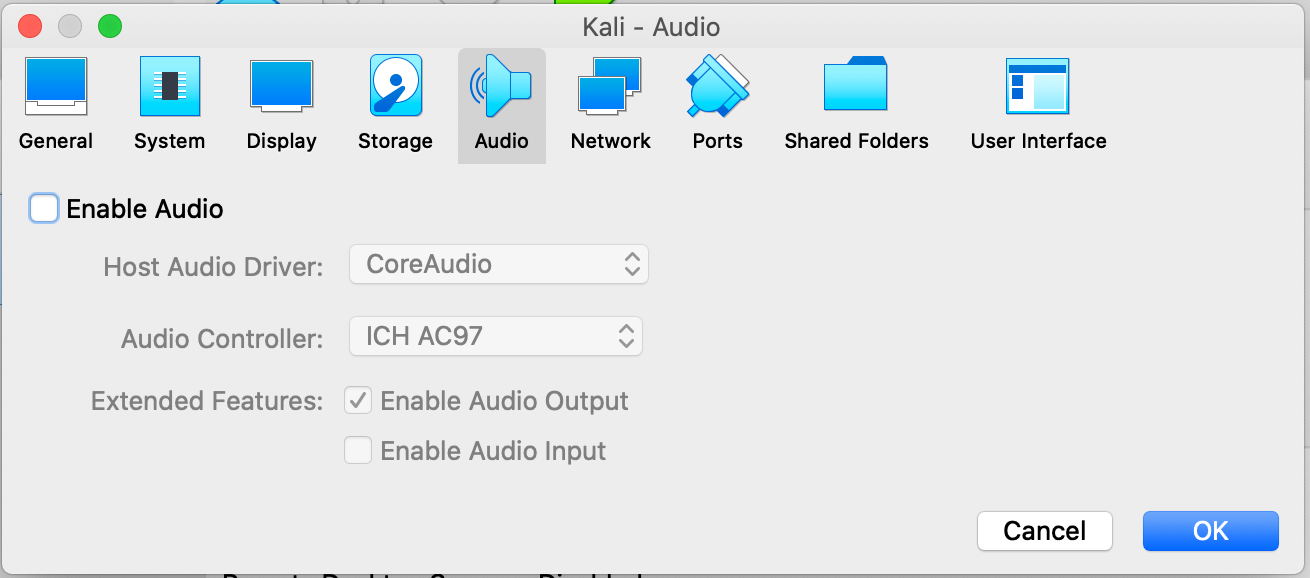Screen dimensions: 1310x578
Task: Open the Display monitor icon
Action: 282,87
